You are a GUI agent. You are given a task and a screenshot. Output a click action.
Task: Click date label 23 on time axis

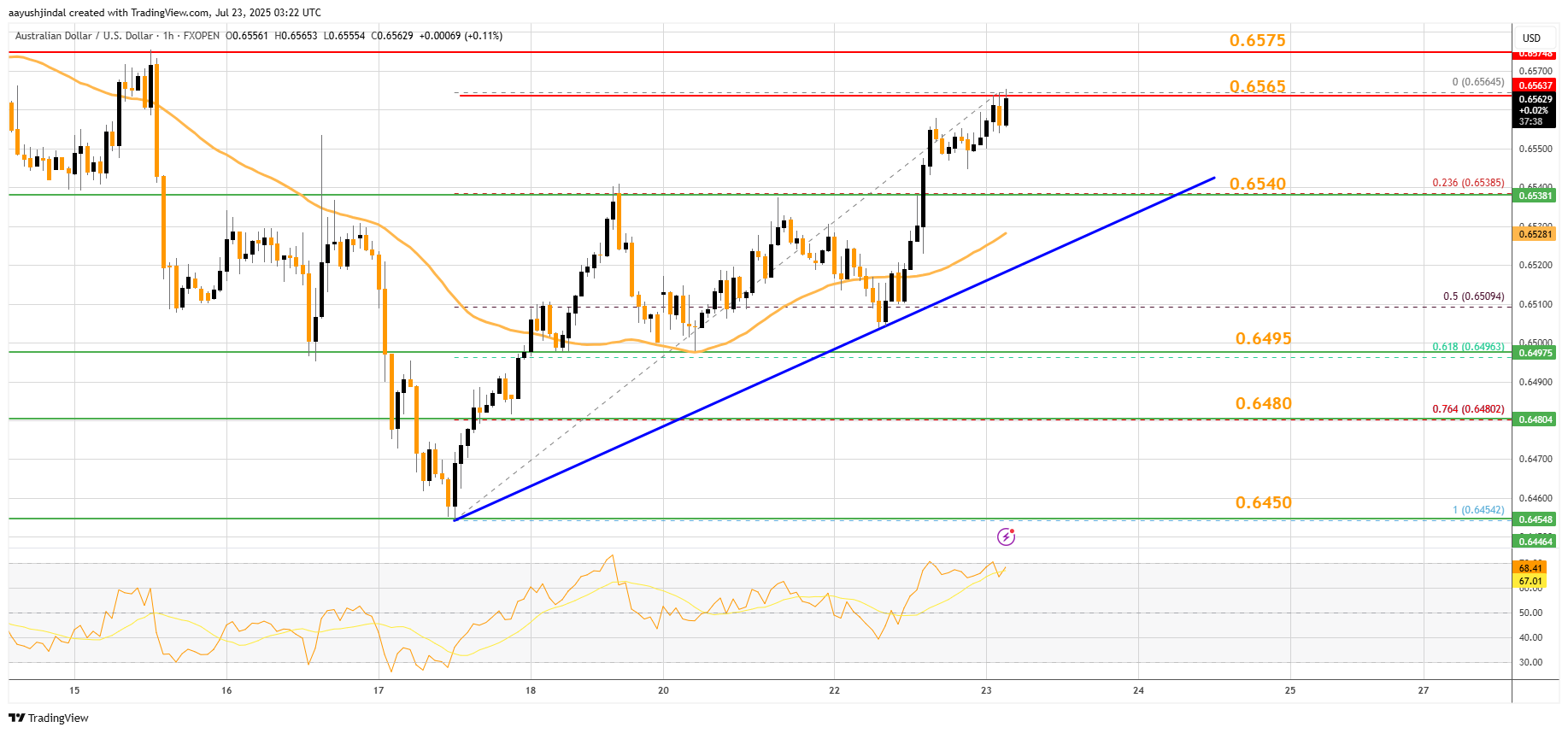986,690
